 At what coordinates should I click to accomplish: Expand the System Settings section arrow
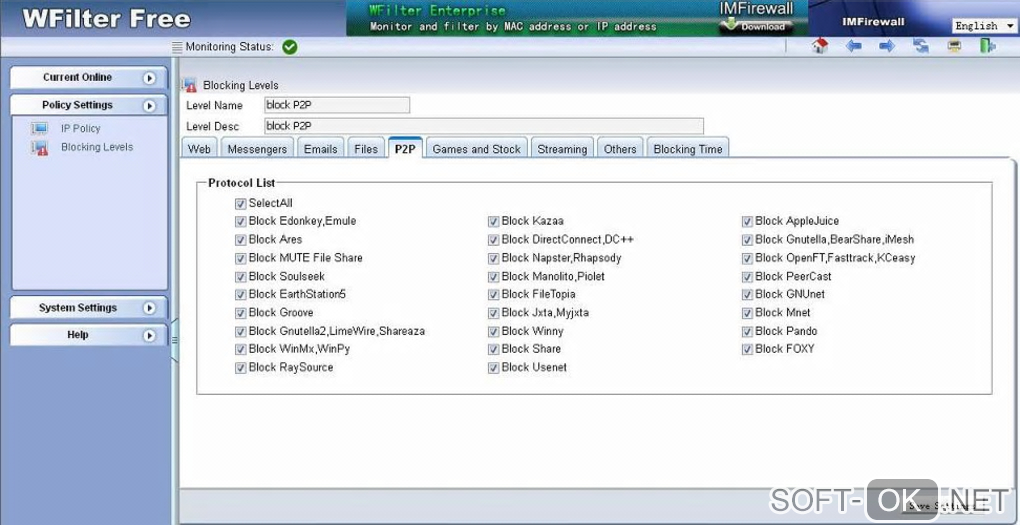click(150, 308)
